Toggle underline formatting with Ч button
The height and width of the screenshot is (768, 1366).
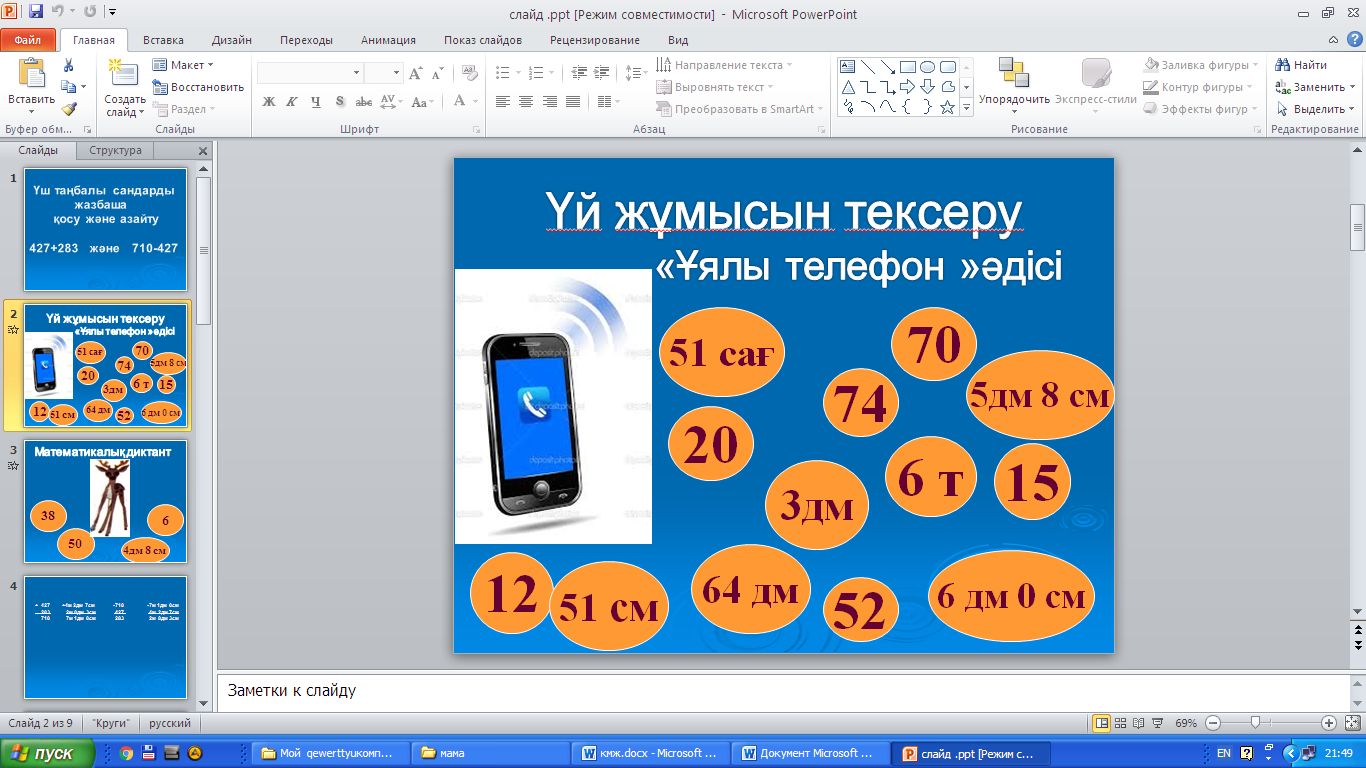[316, 101]
